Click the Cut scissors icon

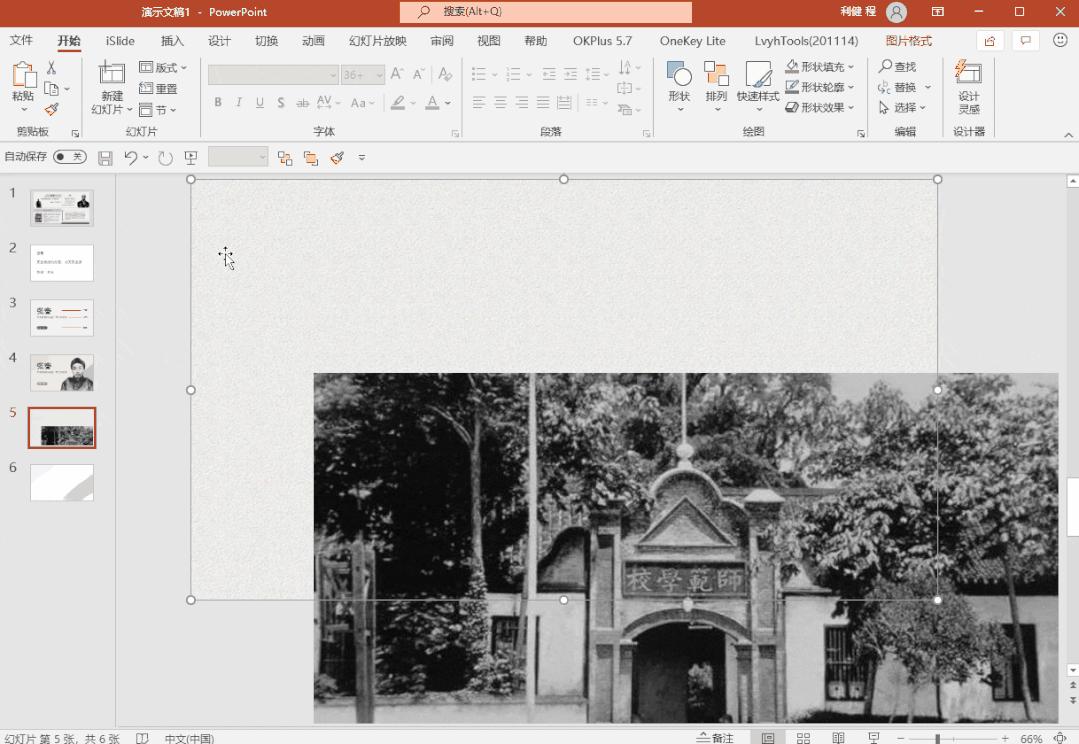(51, 68)
